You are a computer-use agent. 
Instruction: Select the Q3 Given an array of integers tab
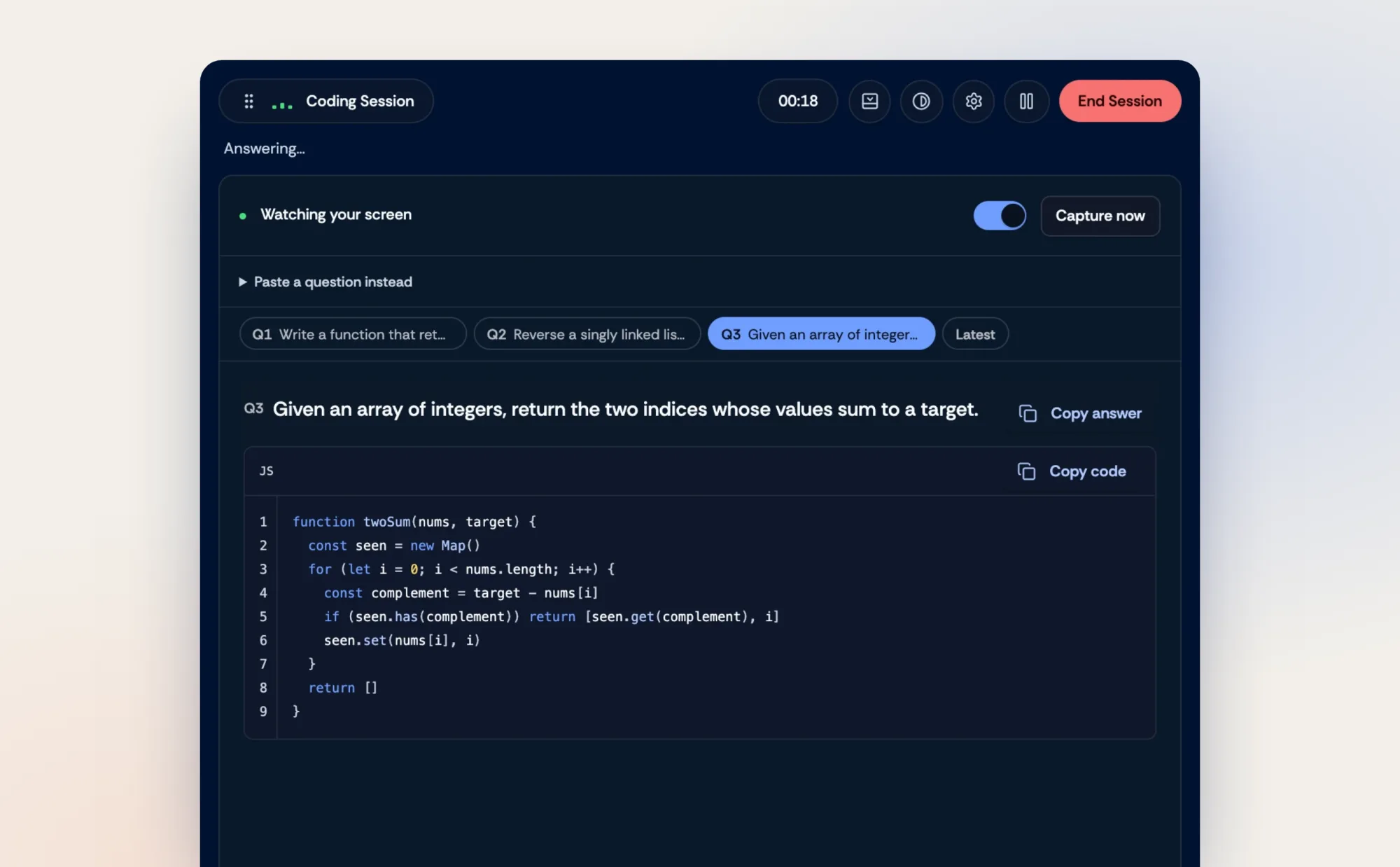pos(821,334)
